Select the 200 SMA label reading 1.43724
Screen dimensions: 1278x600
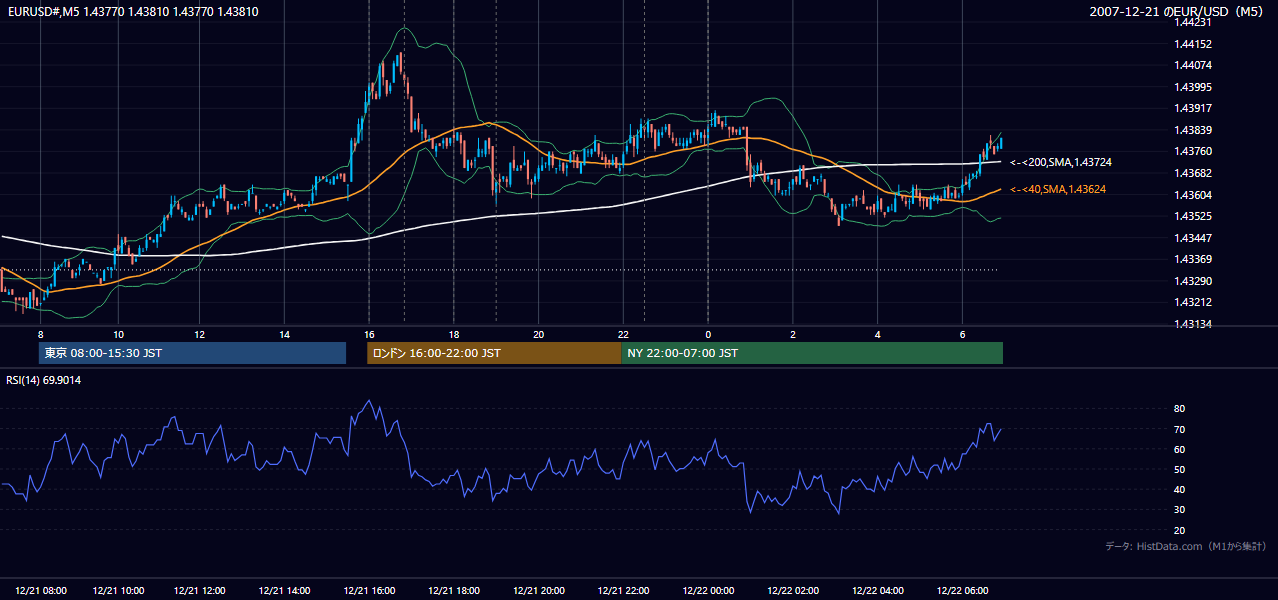(1061, 162)
